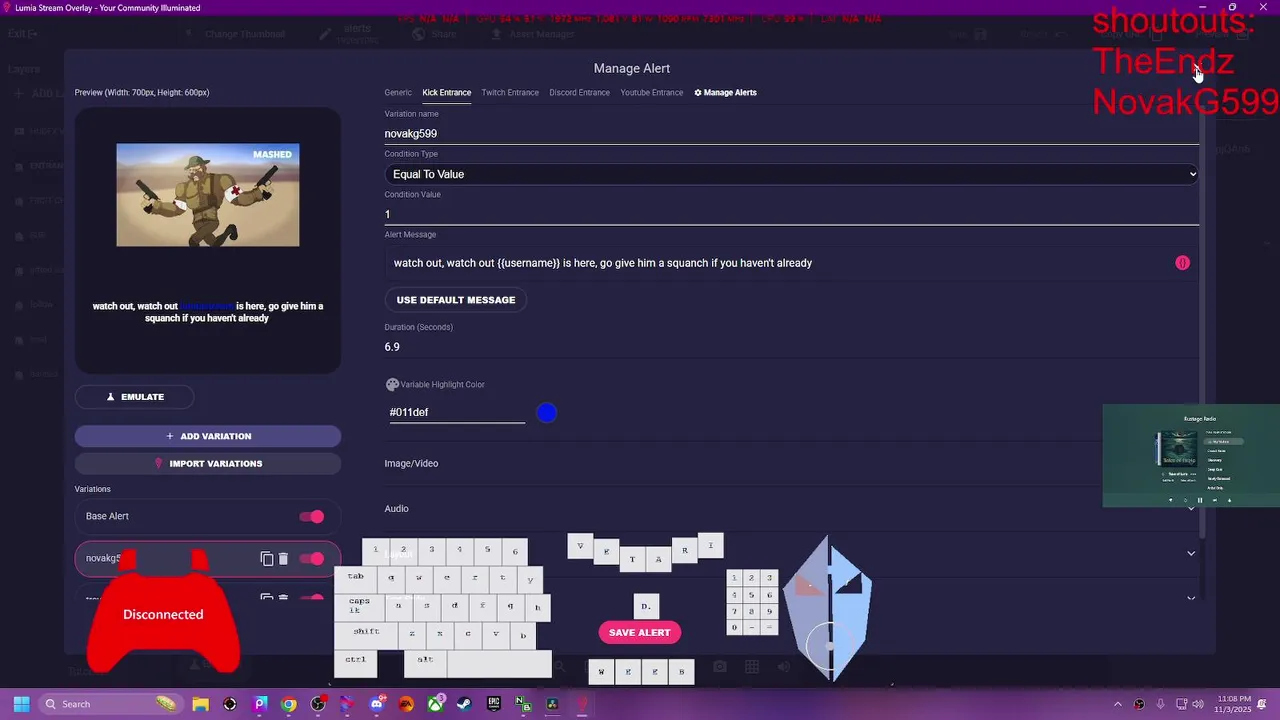
Task: Pause playback in the Rustage Radio player
Action: coord(1200,500)
